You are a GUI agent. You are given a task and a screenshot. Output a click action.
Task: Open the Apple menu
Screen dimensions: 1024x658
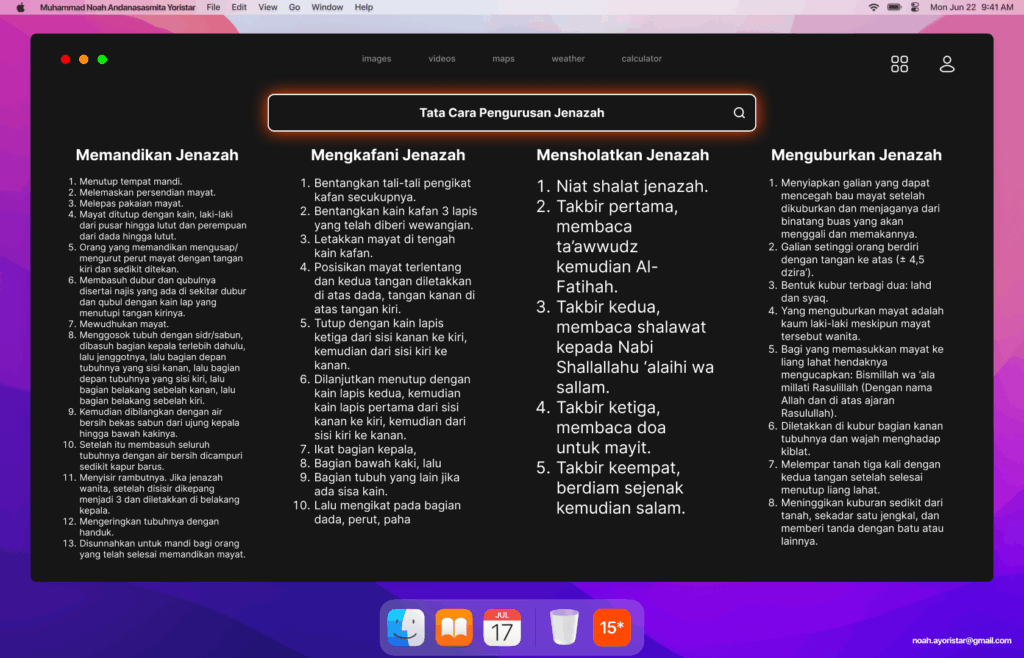click(20, 7)
